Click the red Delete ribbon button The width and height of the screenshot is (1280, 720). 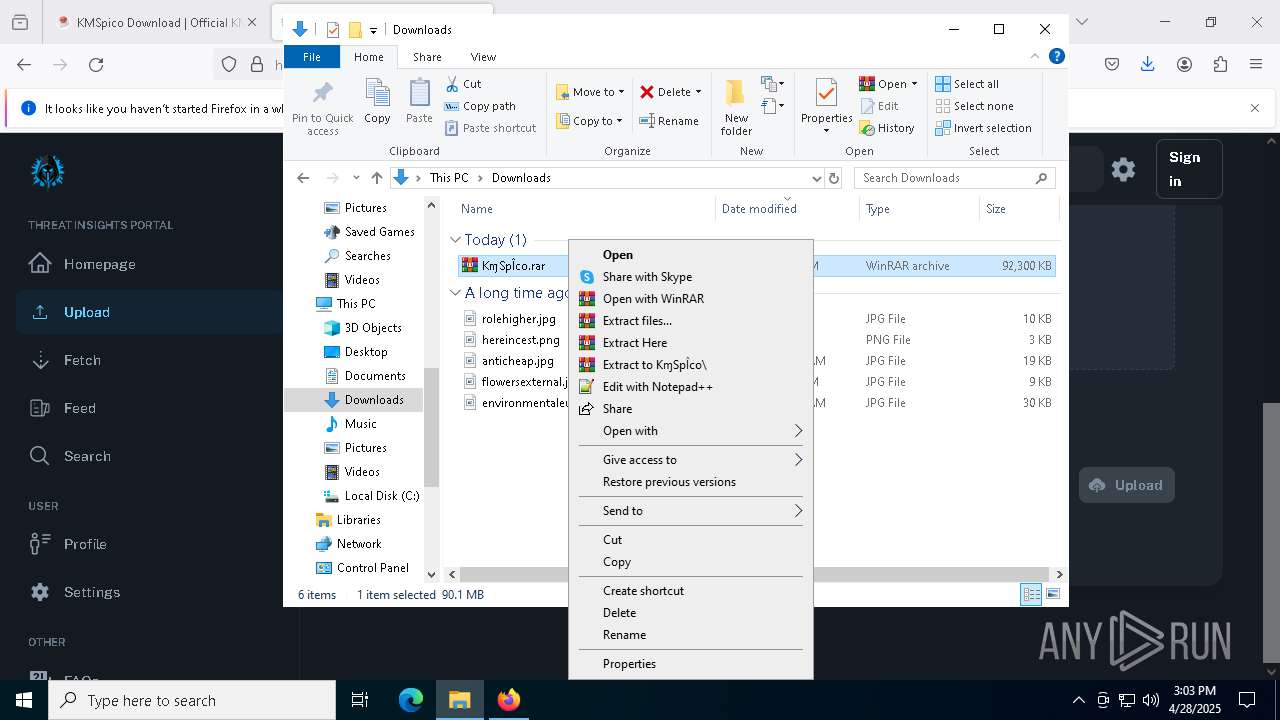670,92
